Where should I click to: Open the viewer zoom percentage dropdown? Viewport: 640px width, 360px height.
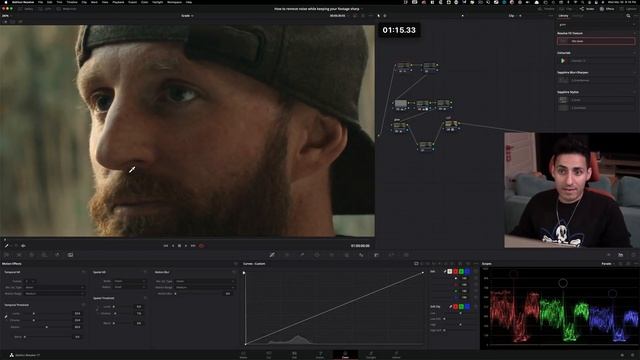coord(5,16)
